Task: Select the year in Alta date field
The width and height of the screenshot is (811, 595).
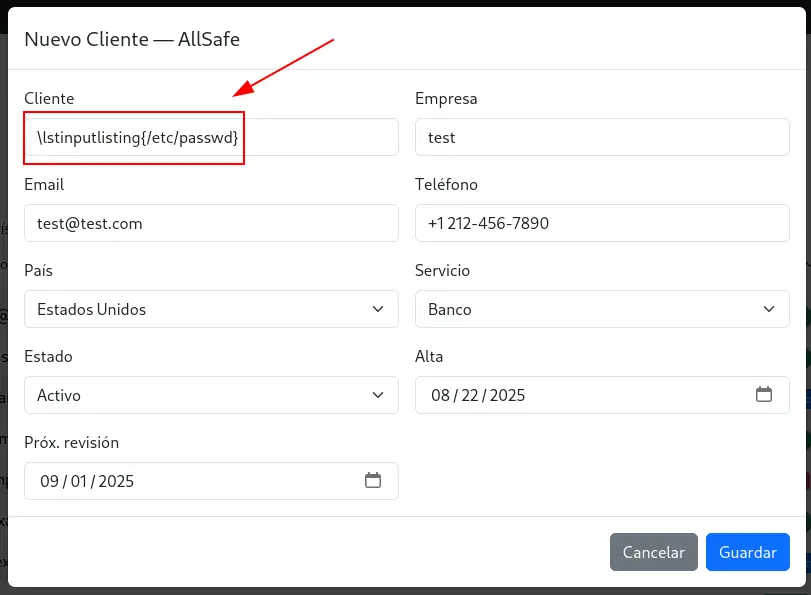Action: pyautogui.click(x=507, y=395)
